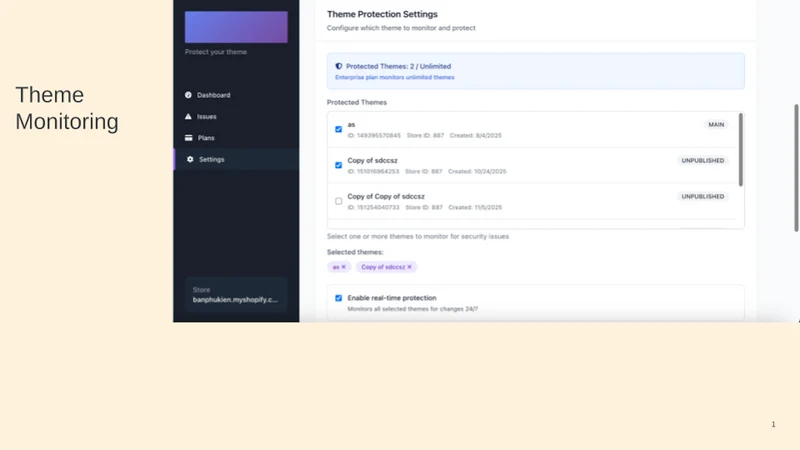Click UNPUBLISHED badge on 'Copy of sdccsz'
Viewport: 800px width, 450px height.
tap(703, 160)
